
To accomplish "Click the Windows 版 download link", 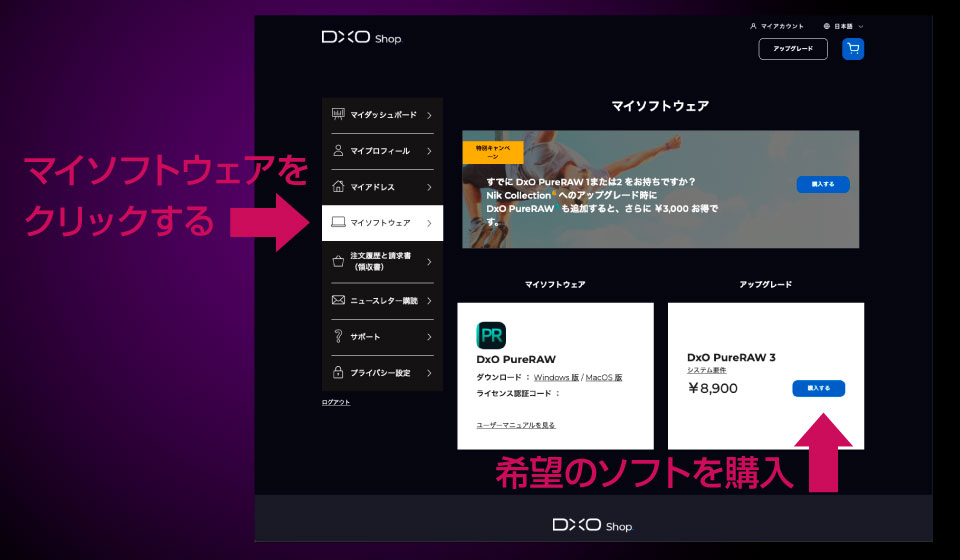I will pyautogui.click(x=556, y=378).
